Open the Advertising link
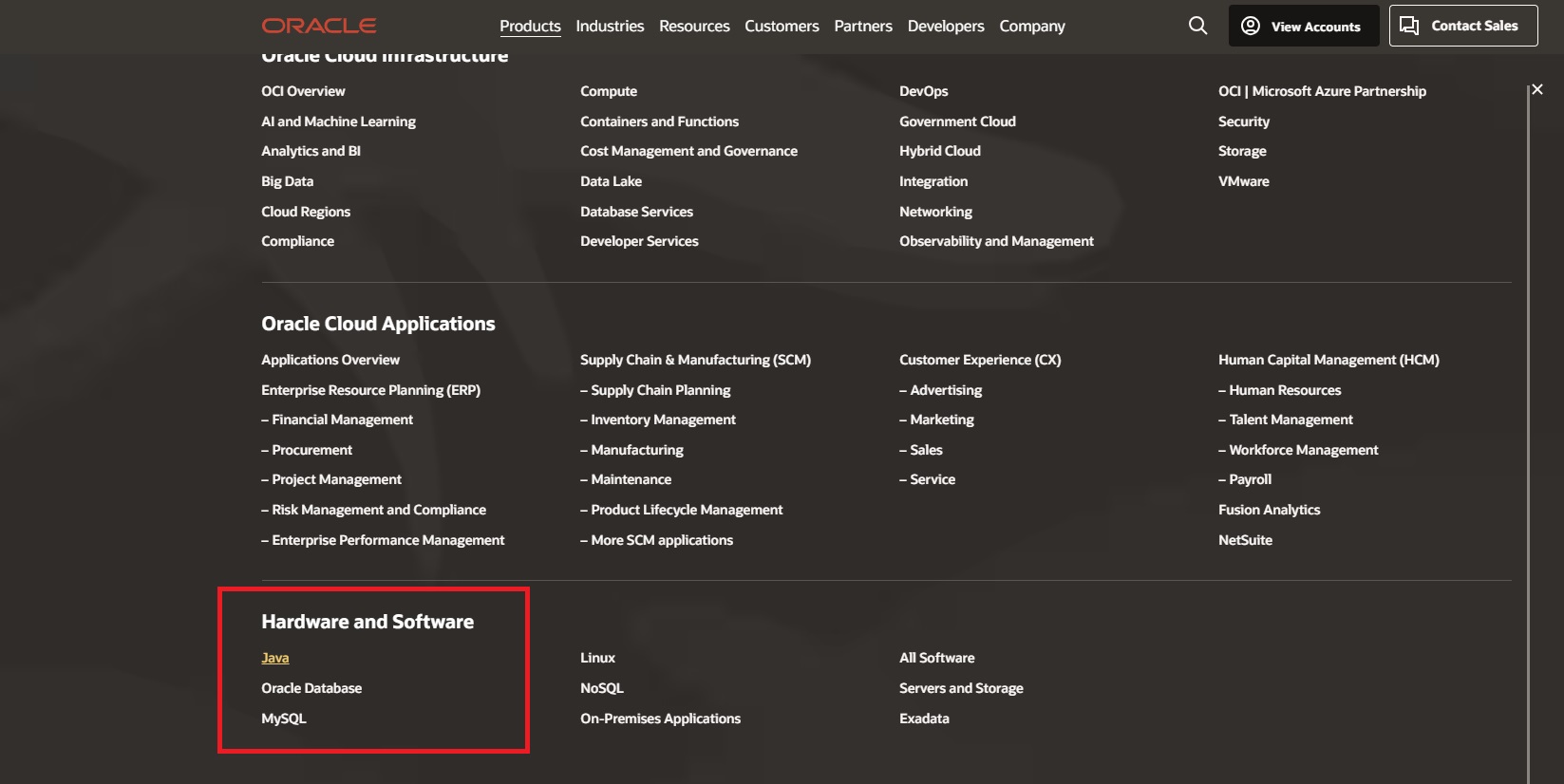This screenshot has width=1564, height=784. click(940, 390)
